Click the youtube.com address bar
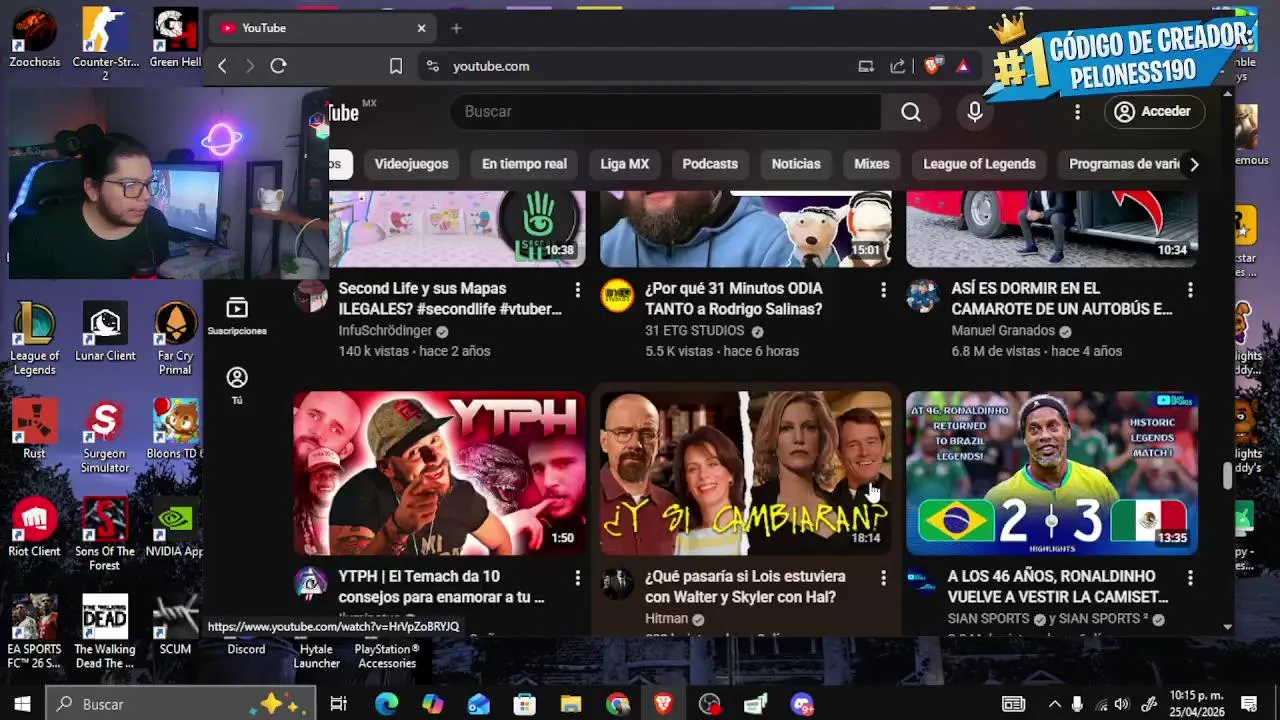The height and width of the screenshot is (720, 1280). pos(640,66)
